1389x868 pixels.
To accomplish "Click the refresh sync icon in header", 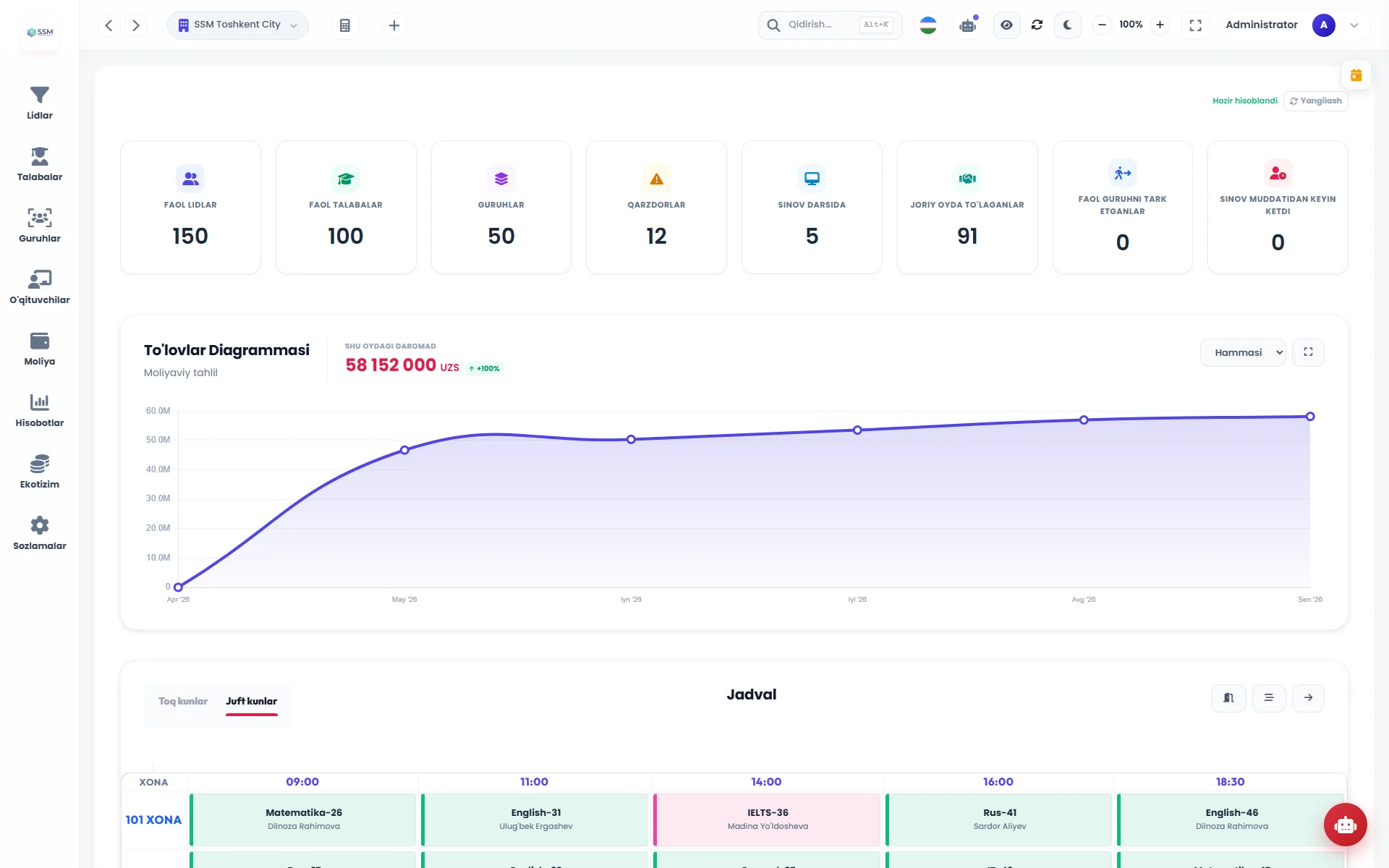I will 1037,25.
